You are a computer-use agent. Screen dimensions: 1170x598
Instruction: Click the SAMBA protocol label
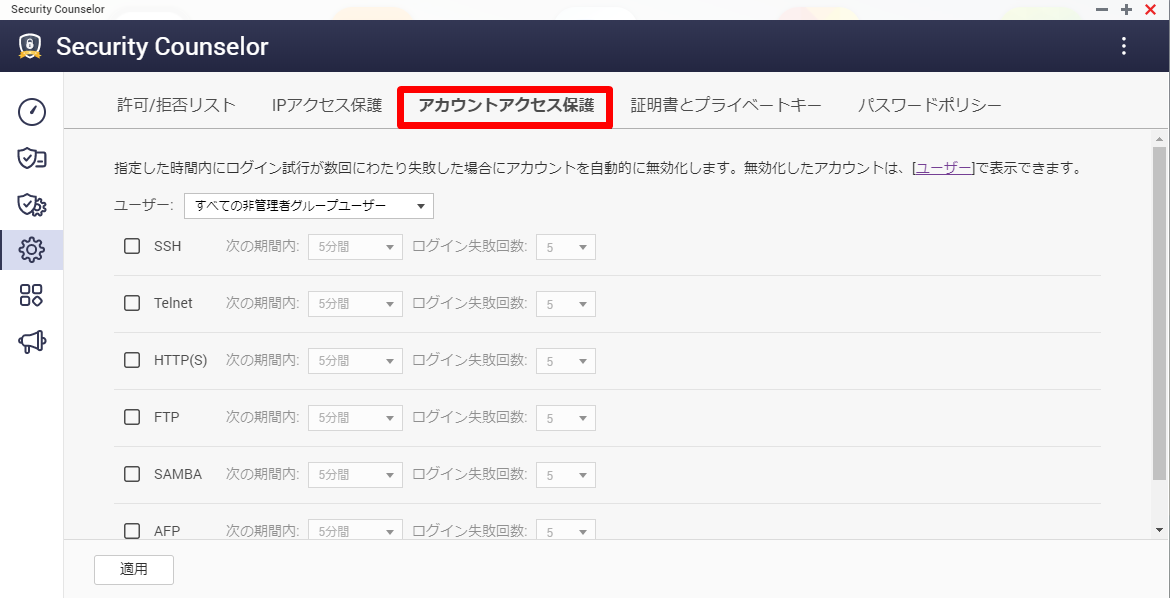click(x=178, y=473)
